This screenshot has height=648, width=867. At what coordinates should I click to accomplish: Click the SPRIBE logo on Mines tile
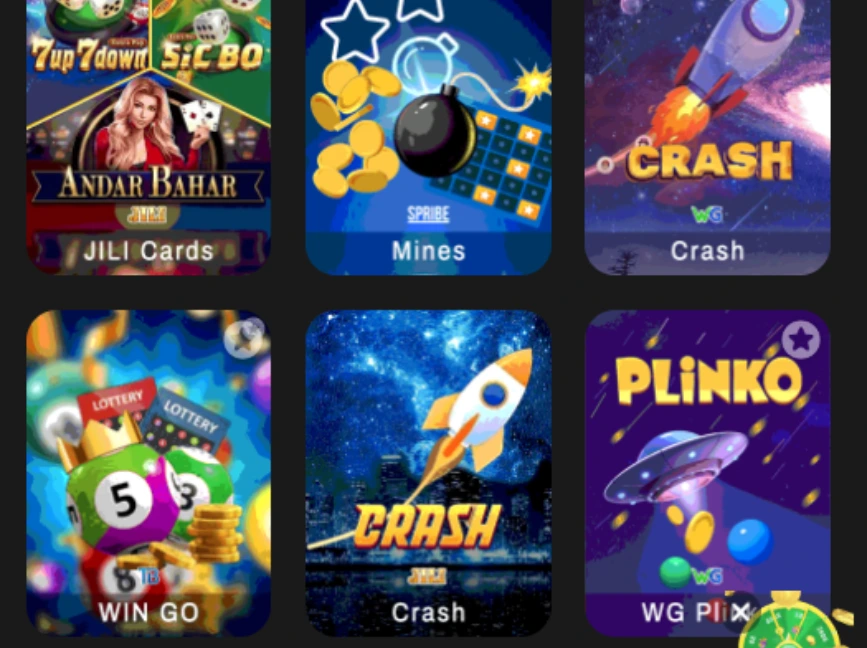point(428,215)
